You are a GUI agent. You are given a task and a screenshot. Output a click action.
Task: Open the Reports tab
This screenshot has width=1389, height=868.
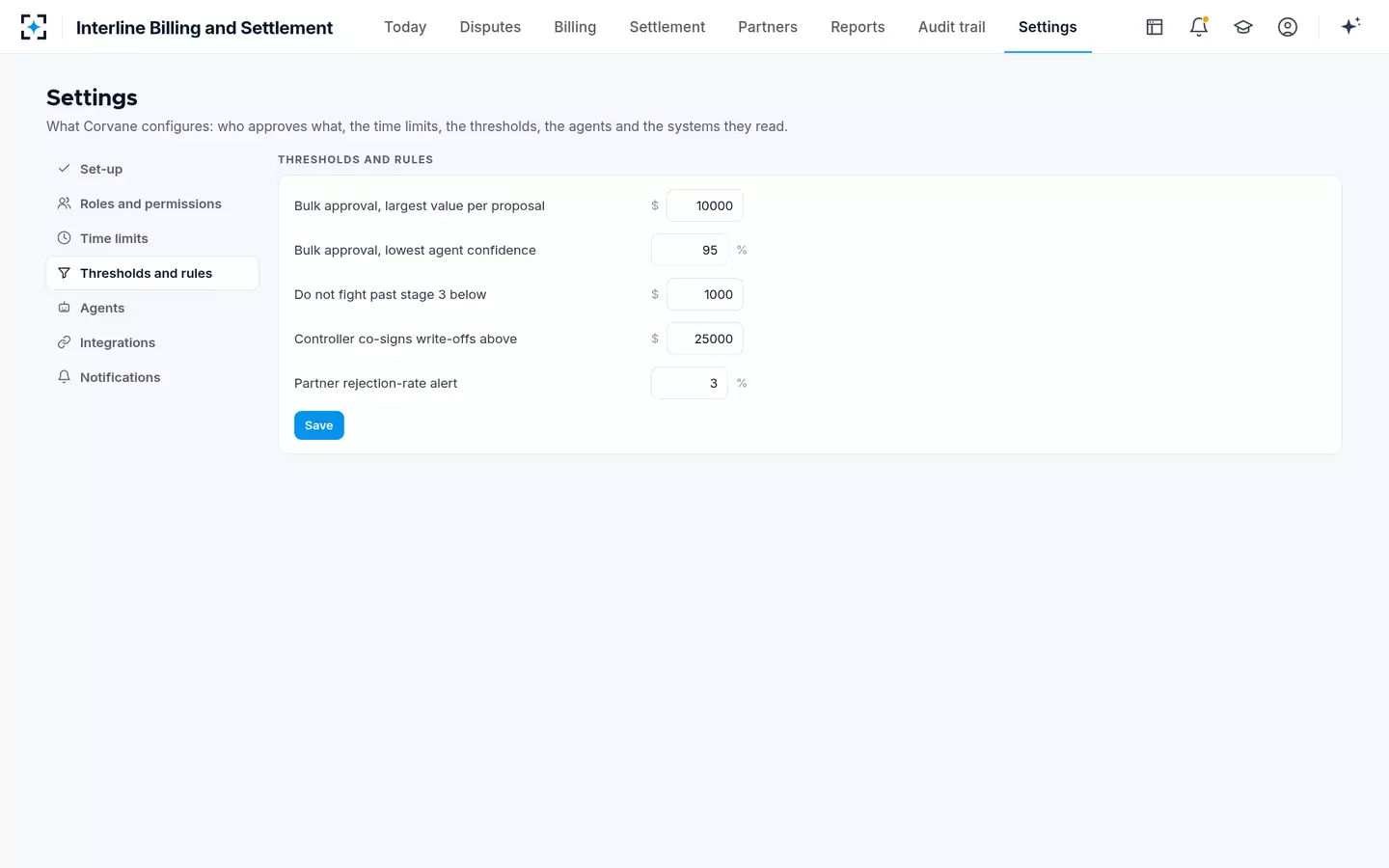(858, 27)
